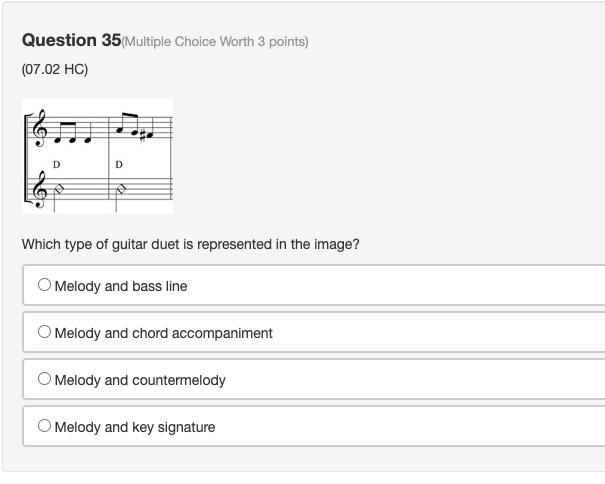Click the first D chord symbol

[57, 164]
